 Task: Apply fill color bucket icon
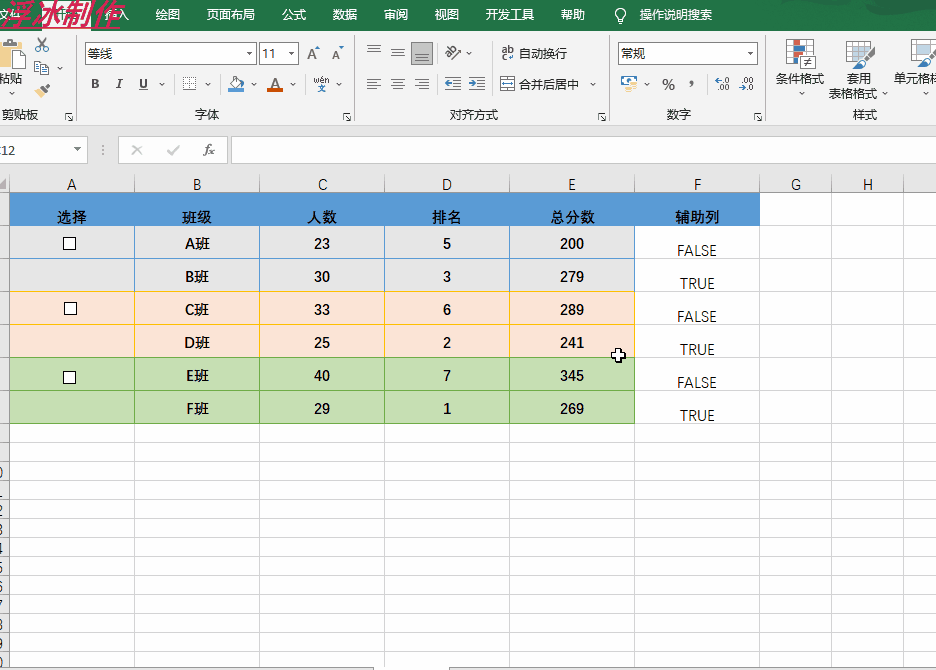(x=236, y=84)
